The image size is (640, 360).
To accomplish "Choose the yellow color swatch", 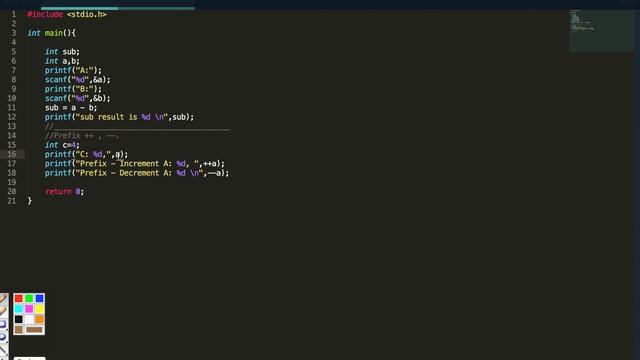I will click(x=40, y=309).
